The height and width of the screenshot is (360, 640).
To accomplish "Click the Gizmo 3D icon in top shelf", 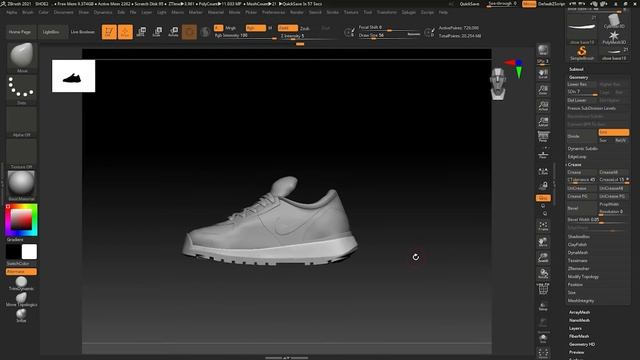I will tap(189, 32).
